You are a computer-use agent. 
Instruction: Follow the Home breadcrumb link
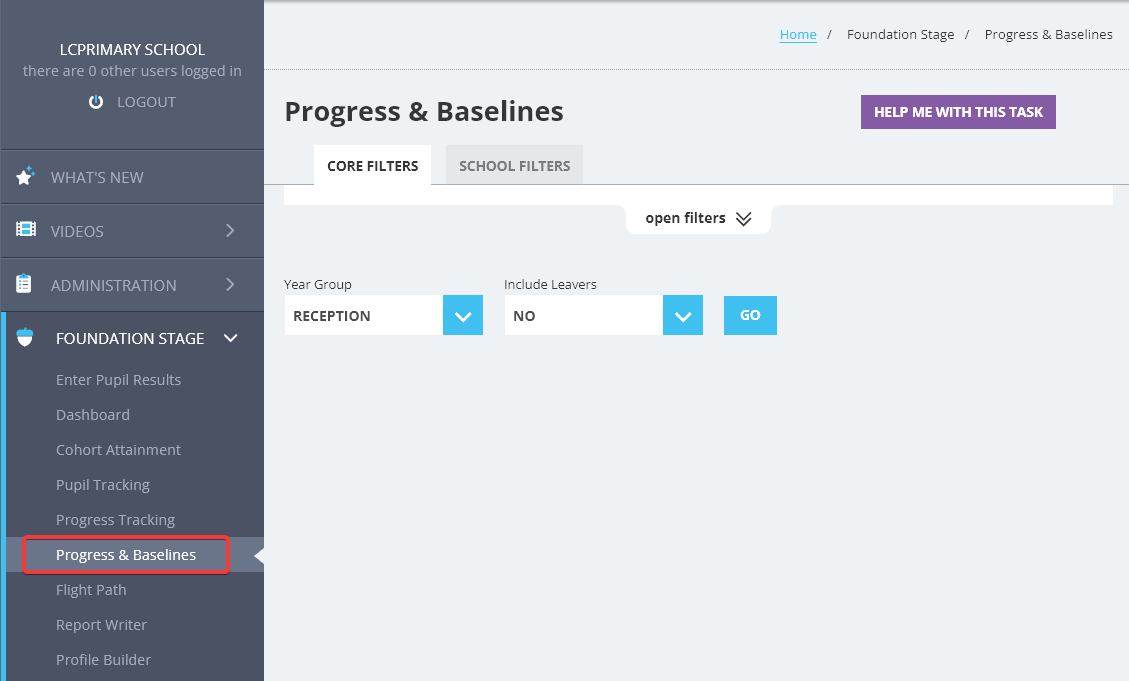tap(798, 35)
